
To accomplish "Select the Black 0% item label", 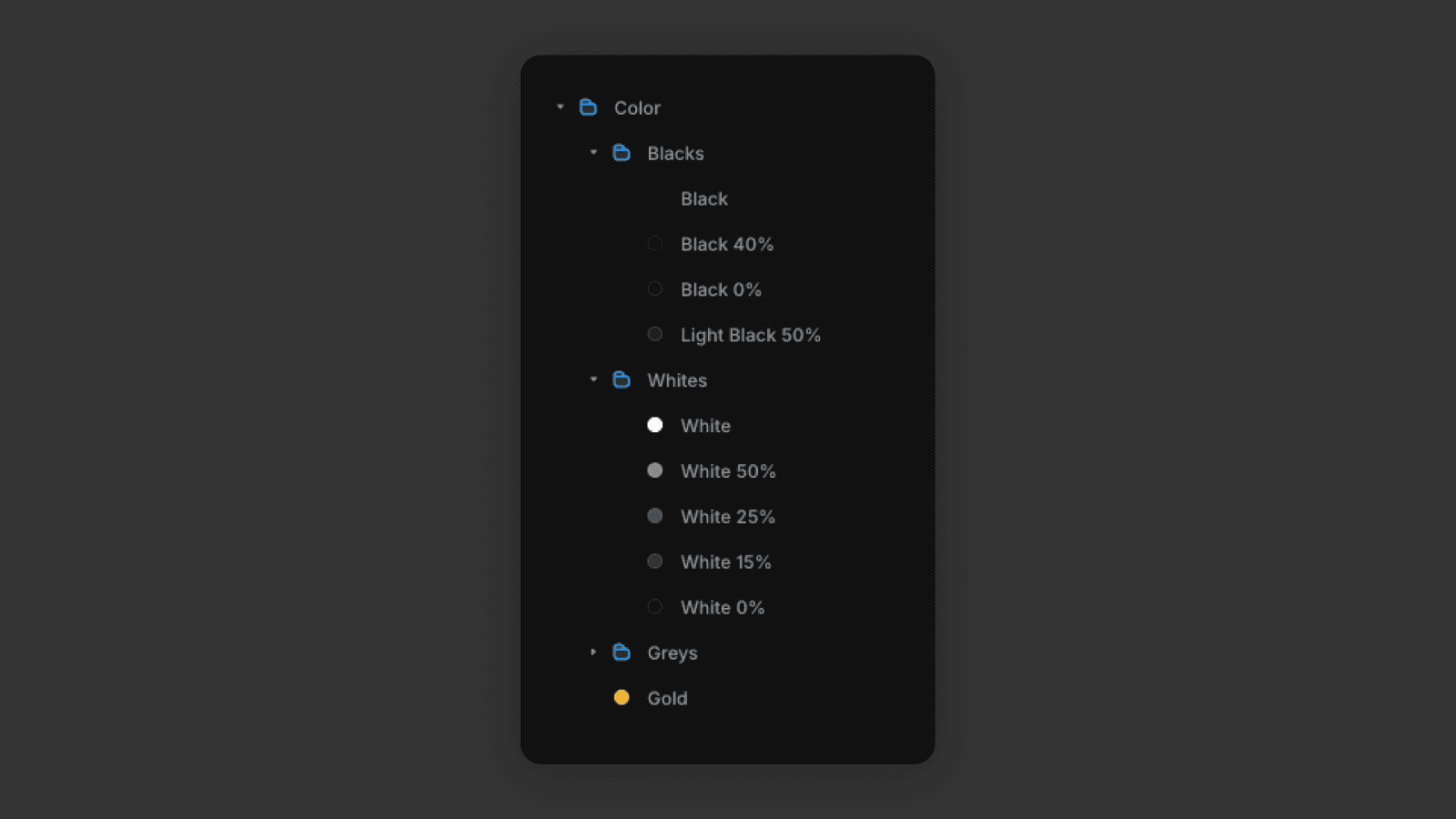I will click(x=721, y=290).
